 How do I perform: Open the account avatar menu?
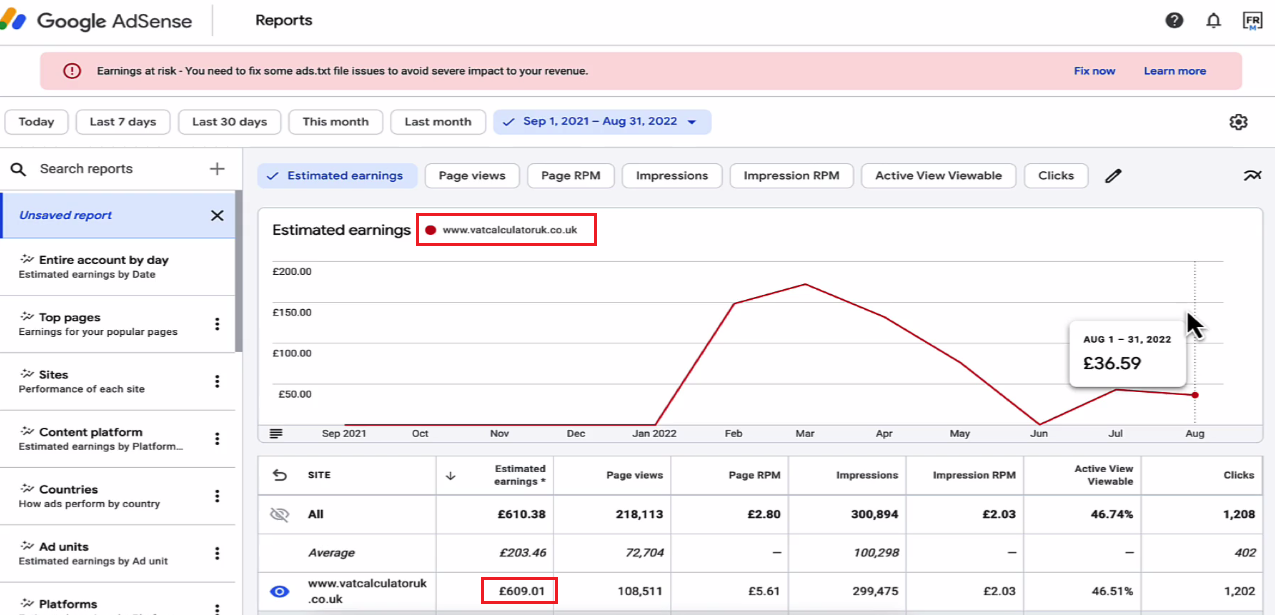(1252, 21)
